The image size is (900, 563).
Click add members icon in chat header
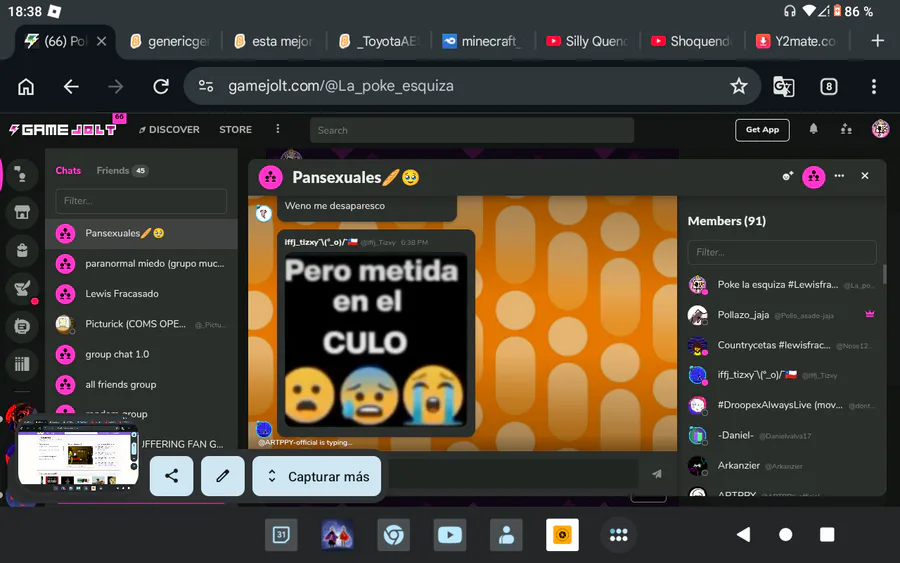[x=788, y=176]
